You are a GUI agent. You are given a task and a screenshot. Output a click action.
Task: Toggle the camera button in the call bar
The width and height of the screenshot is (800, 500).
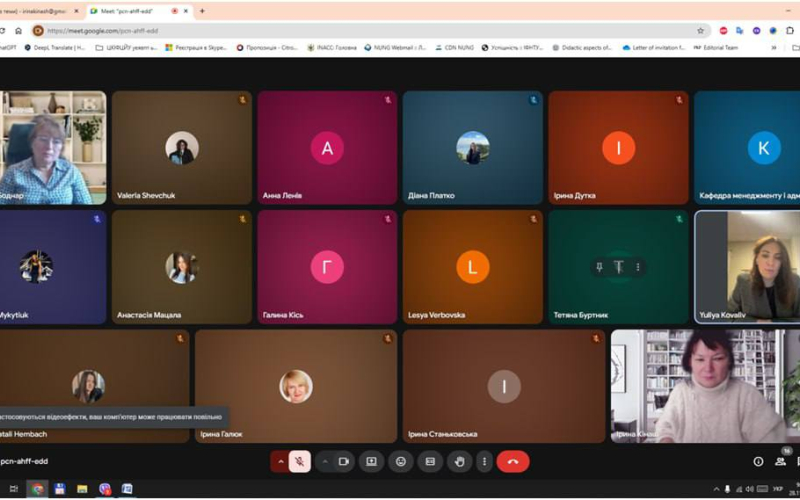[343, 461]
